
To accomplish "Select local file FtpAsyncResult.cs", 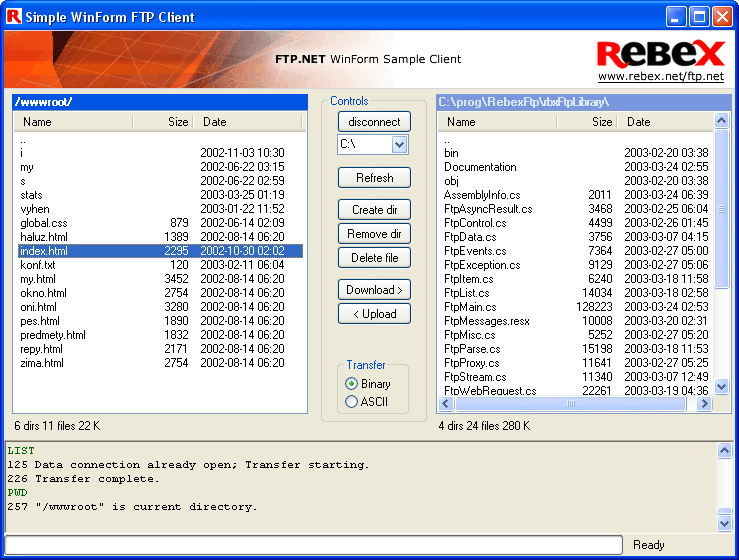I will click(x=488, y=209).
